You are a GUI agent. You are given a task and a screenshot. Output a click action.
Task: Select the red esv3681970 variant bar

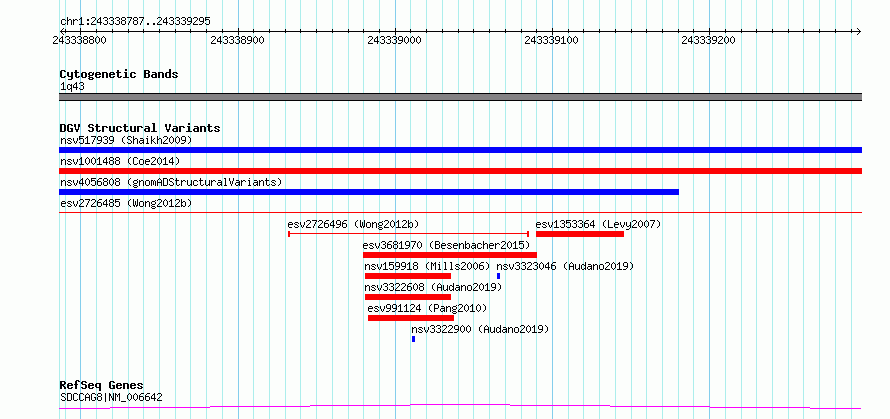click(450, 255)
